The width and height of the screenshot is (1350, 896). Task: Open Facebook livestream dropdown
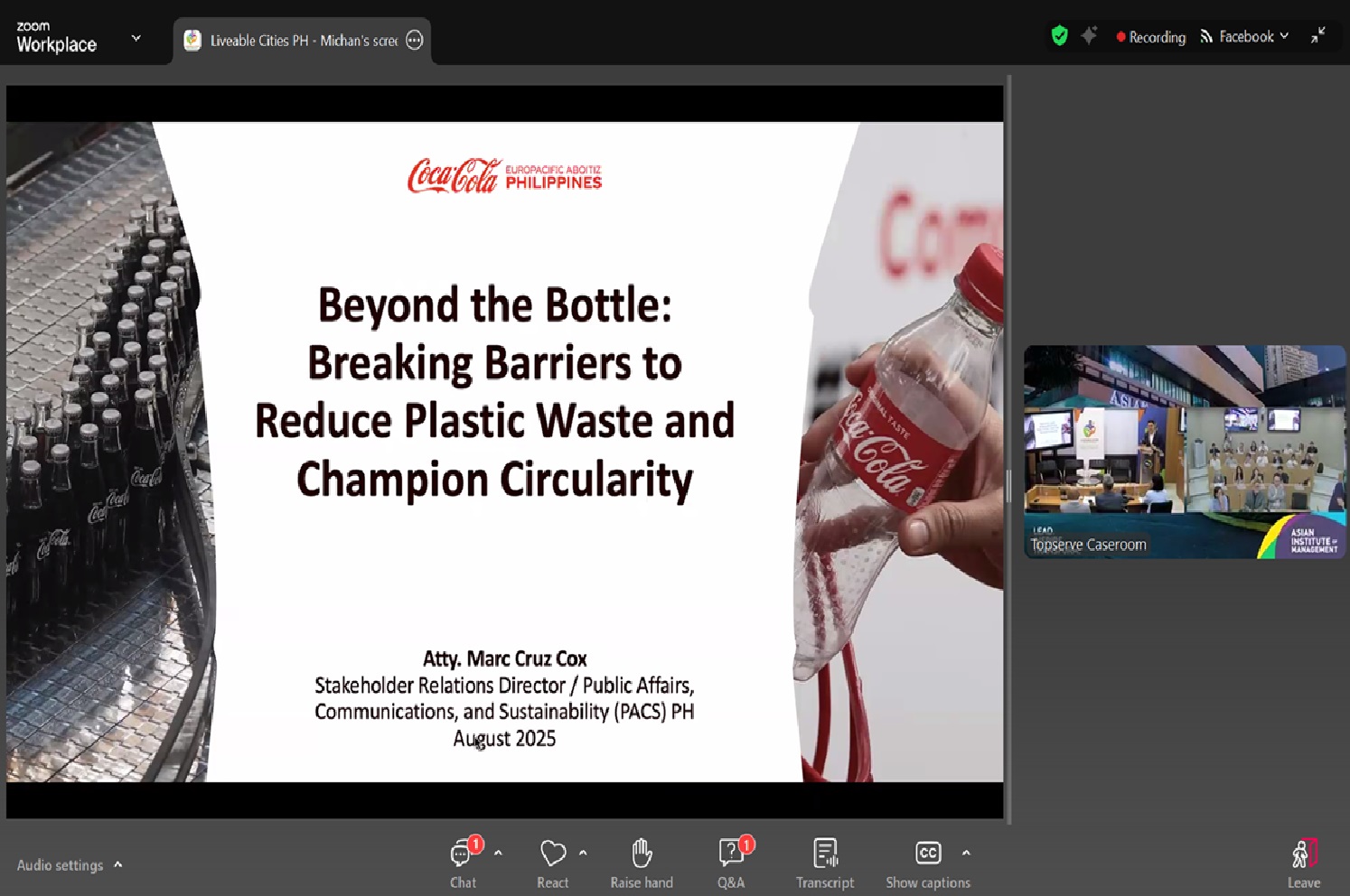click(x=1244, y=36)
